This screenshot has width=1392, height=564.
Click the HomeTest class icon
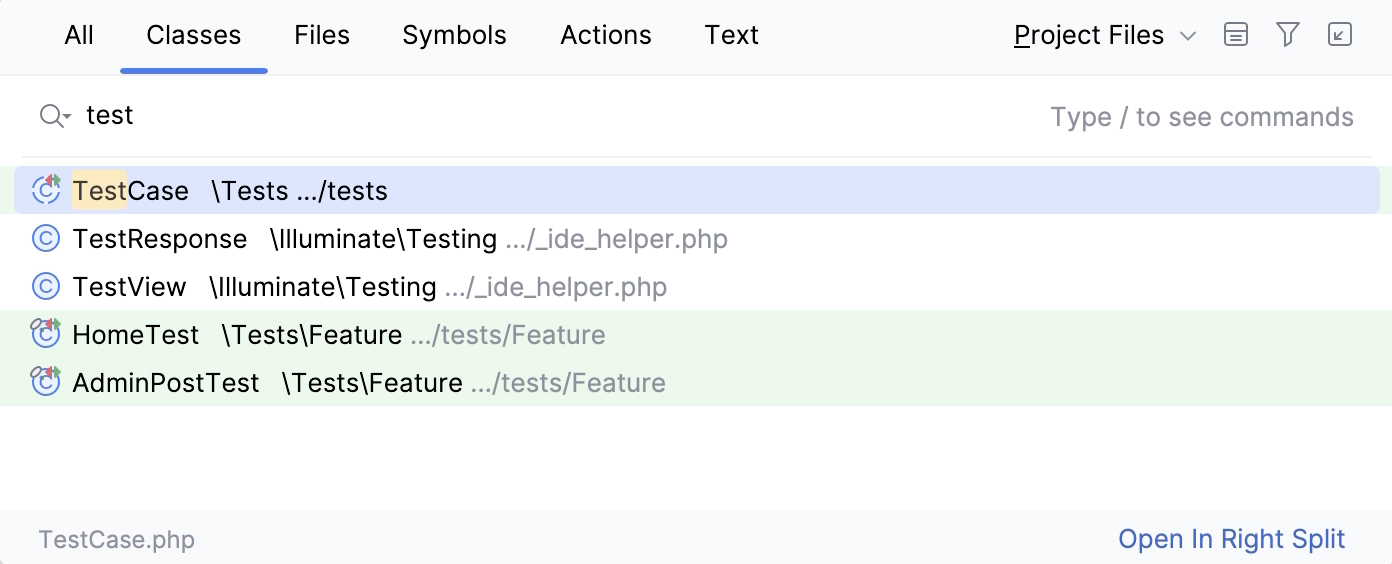46,334
